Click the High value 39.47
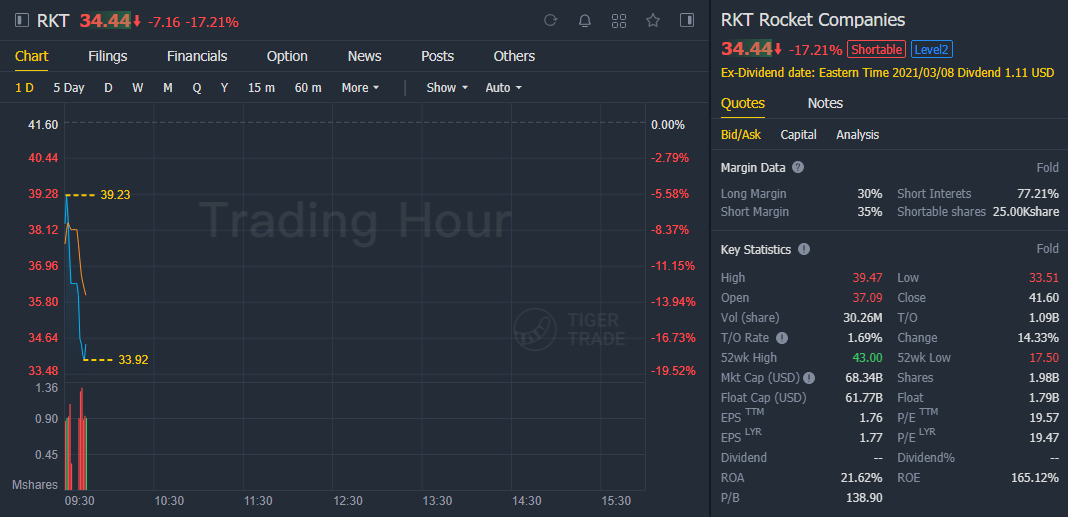The height and width of the screenshot is (517, 1068). tap(867, 278)
